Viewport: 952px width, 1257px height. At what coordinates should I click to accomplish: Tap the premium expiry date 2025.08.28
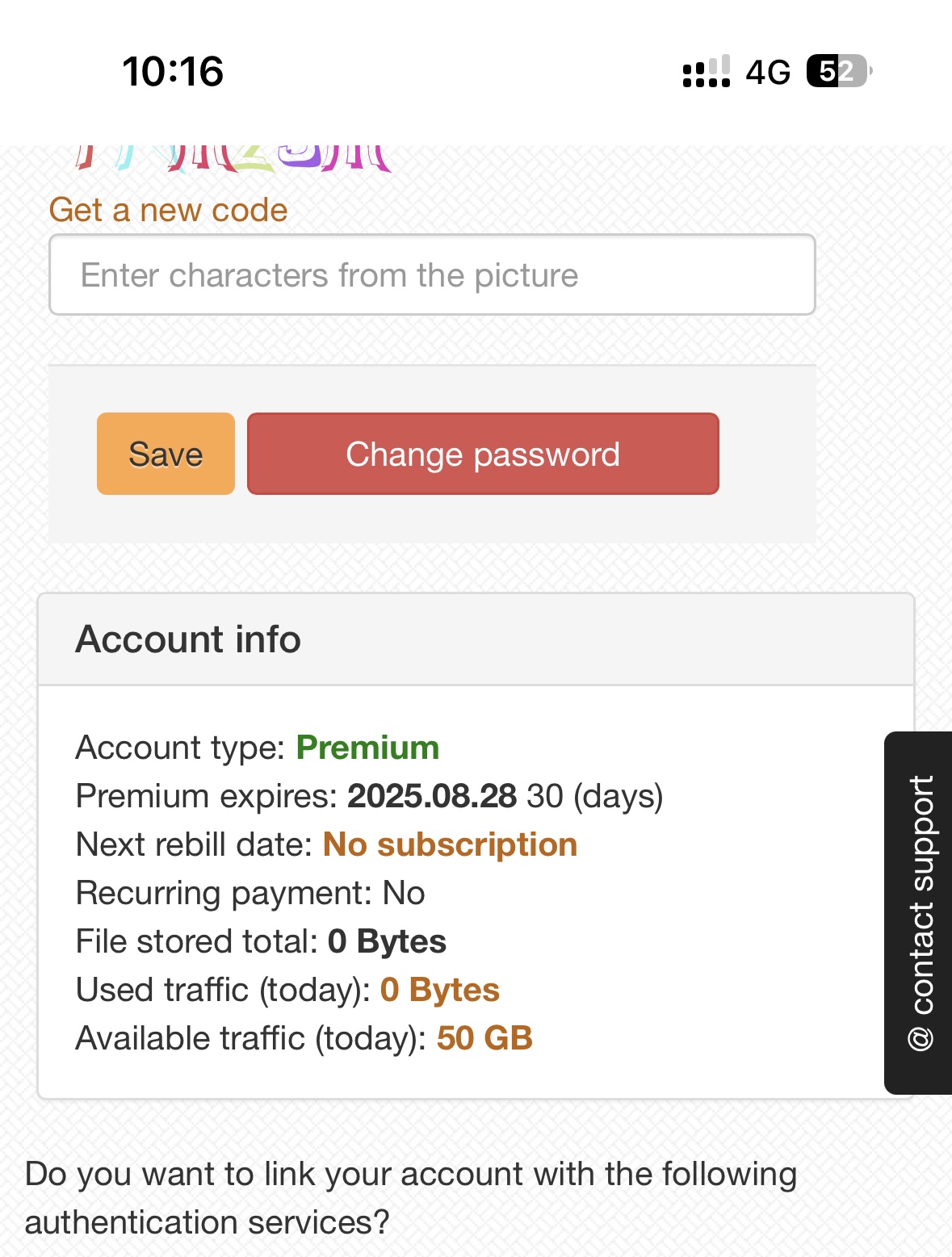pyautogui.click(x=432, y=796)
